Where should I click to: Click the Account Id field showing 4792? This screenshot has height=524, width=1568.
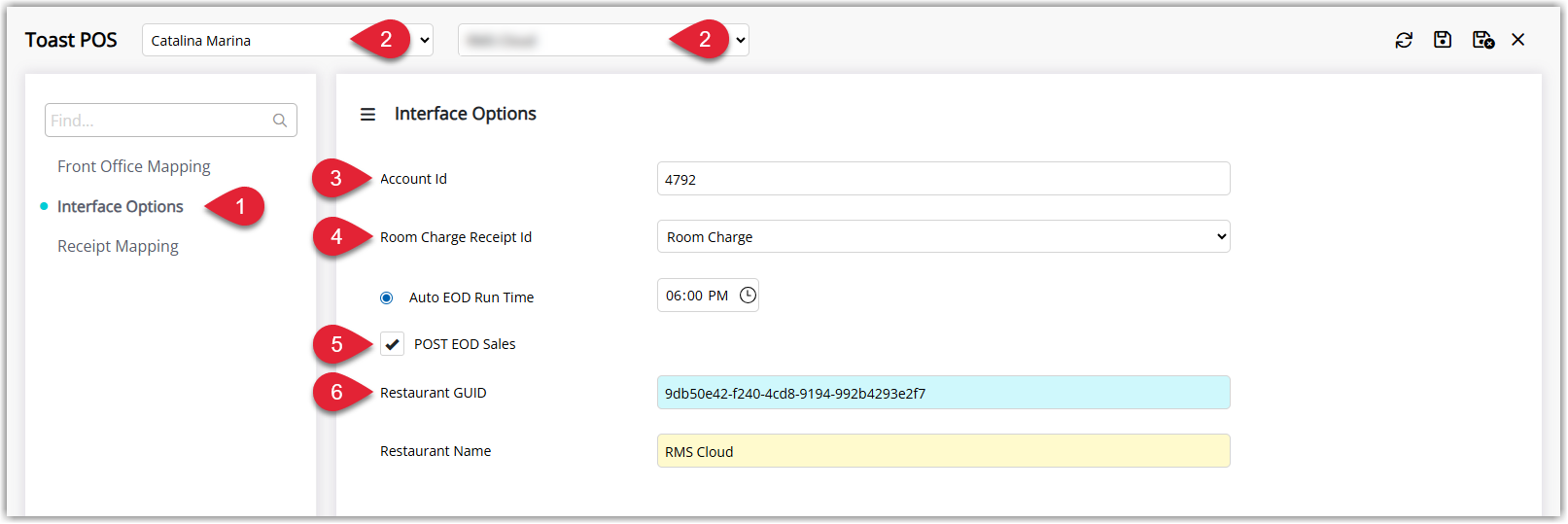pyautogui.click(x=944, y=179)
